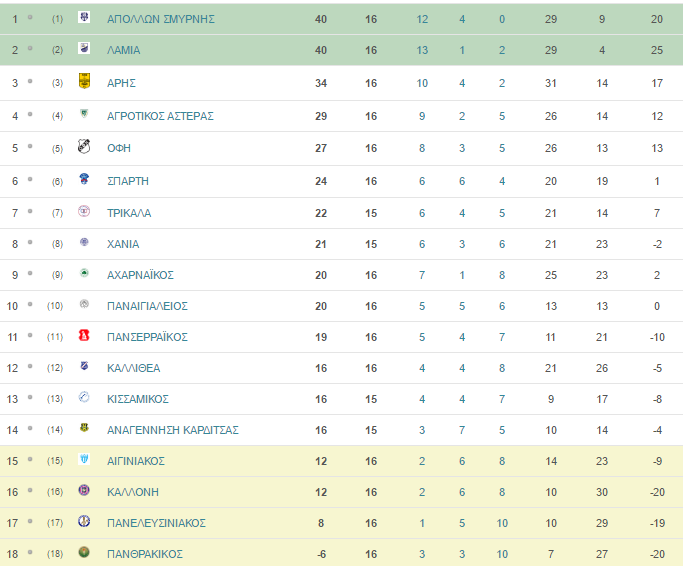Screen dimensions: 683x566
Task: Select the ΠΑΝΑΙΓΙΑΛΕΙΟΣ team name
Action: (x=147, y=306)
